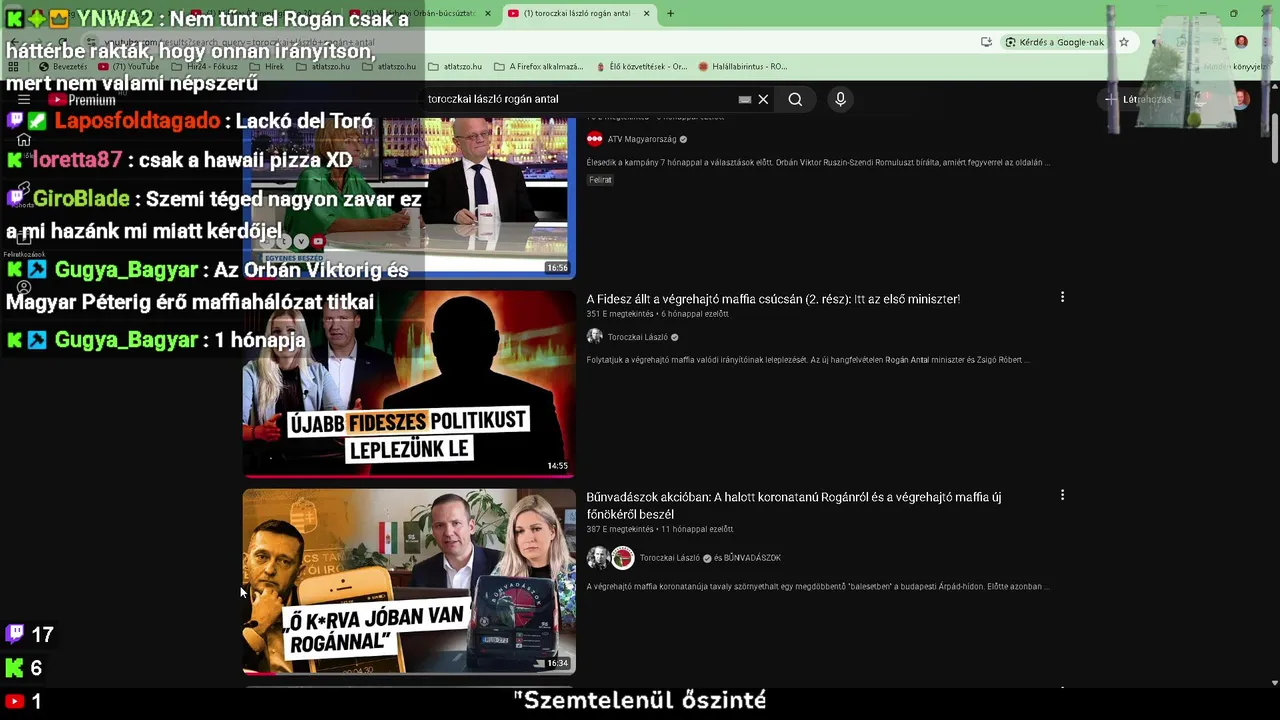Image resolution: width=1280 pixels, height=720 pixels.
Task: Run the search with magnifier button
Action: [795, 99]
